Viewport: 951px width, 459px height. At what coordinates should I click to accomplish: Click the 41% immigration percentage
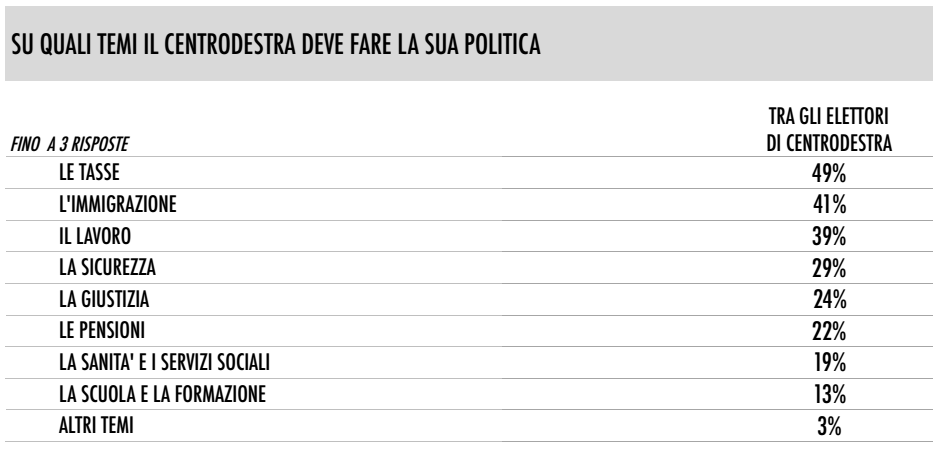pyautogui.click(x=829, y=206)
